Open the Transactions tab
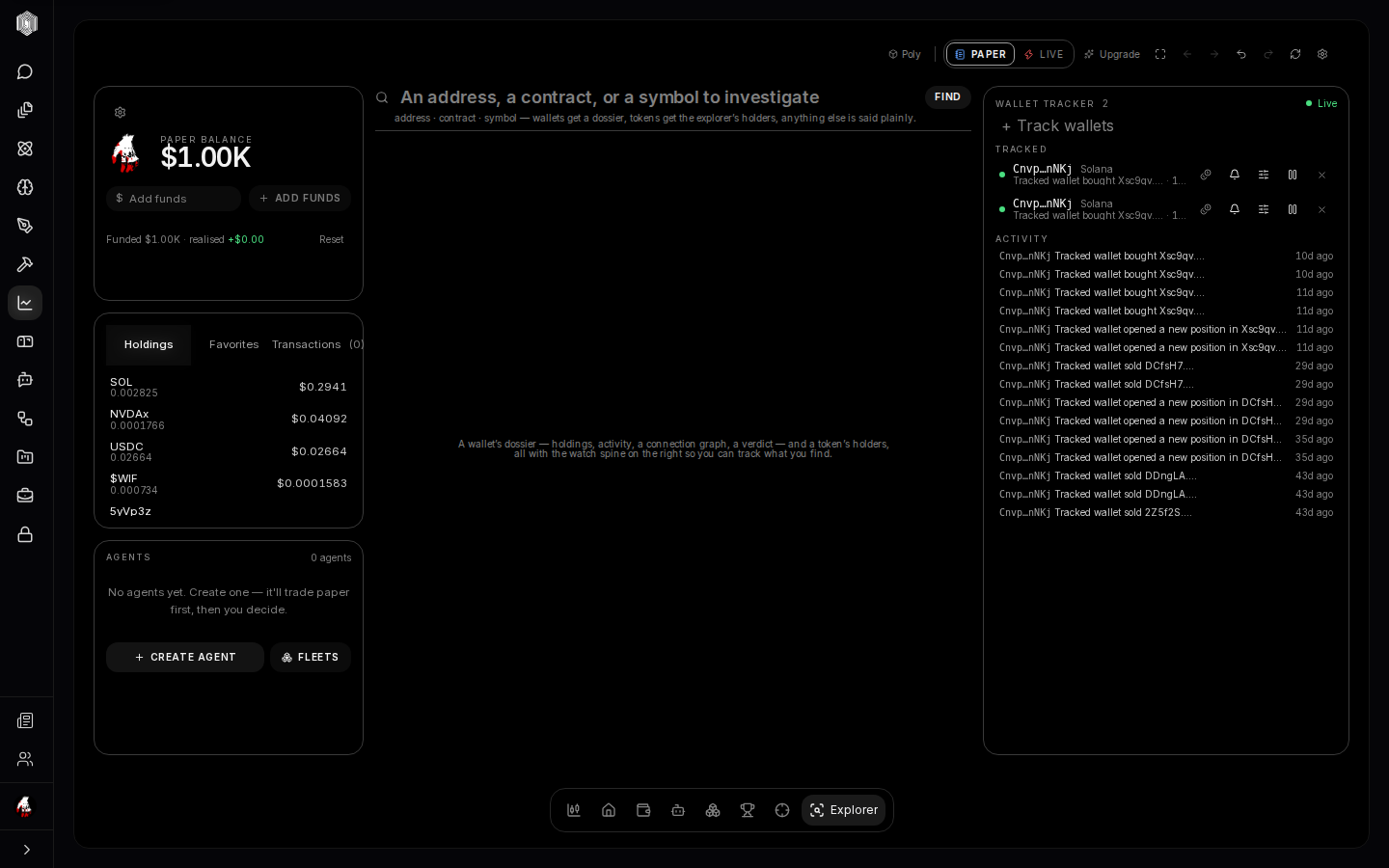 pos(316,344)
